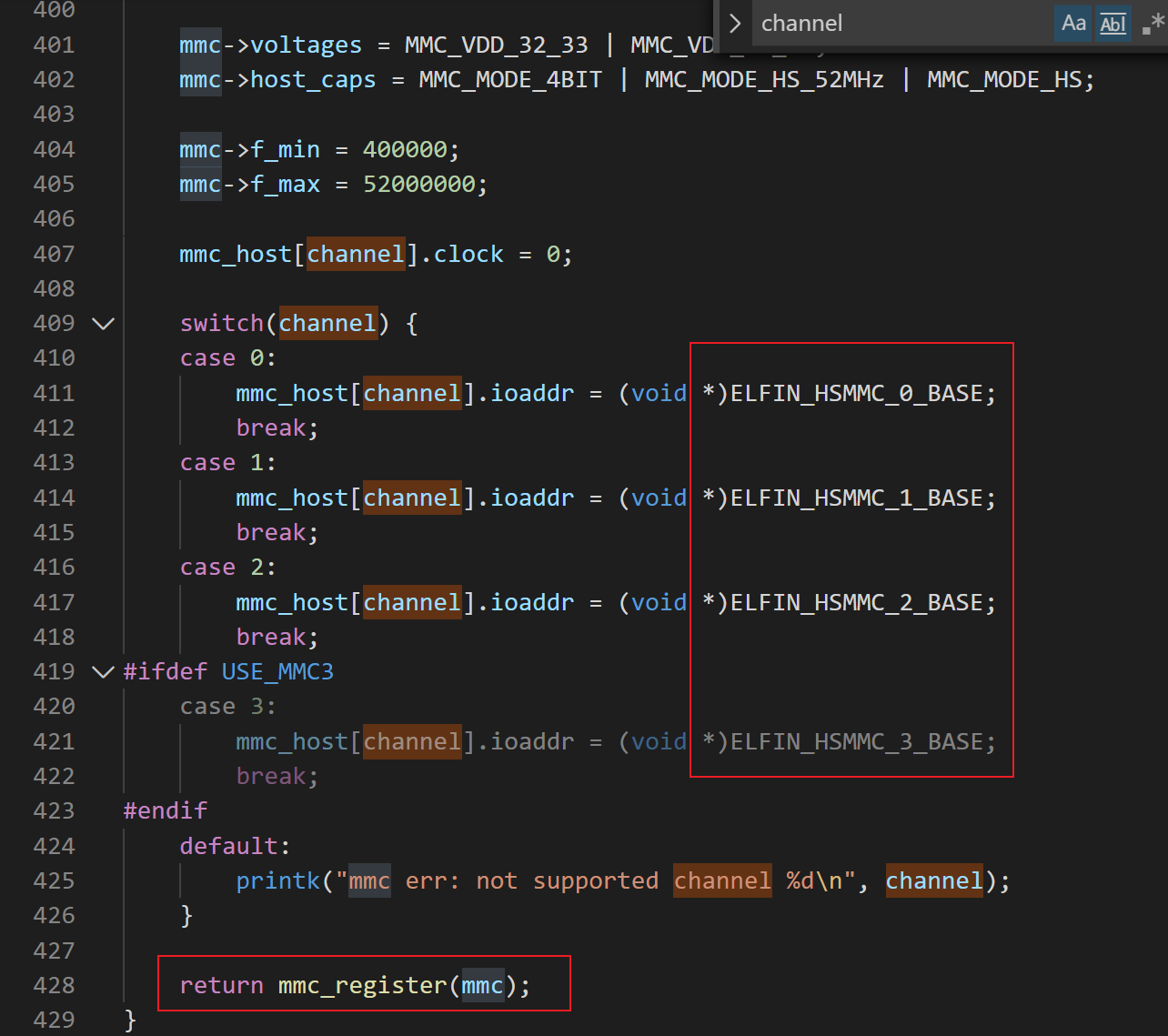Viewport: 1168px width, 1036px height.
Task: Place cursor on mmc_register call
Action: pyautogui.click(x=362, y=986)
